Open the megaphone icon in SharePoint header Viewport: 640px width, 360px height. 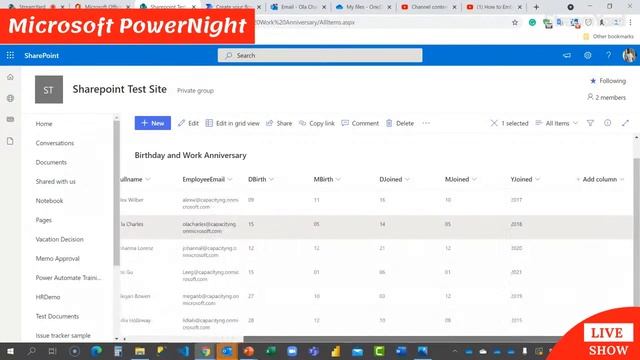point(567,56)
